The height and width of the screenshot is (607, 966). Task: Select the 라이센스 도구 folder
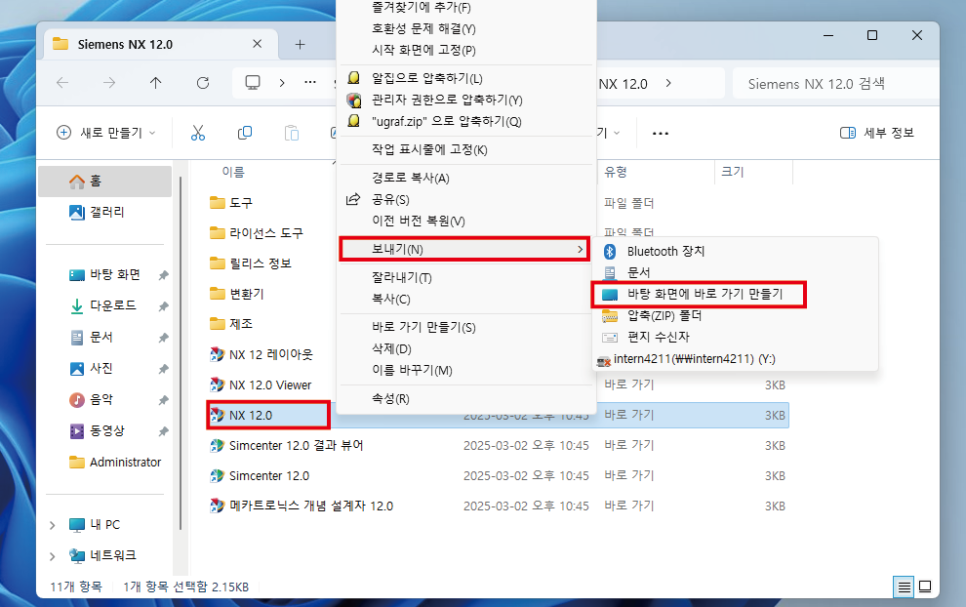266,233
